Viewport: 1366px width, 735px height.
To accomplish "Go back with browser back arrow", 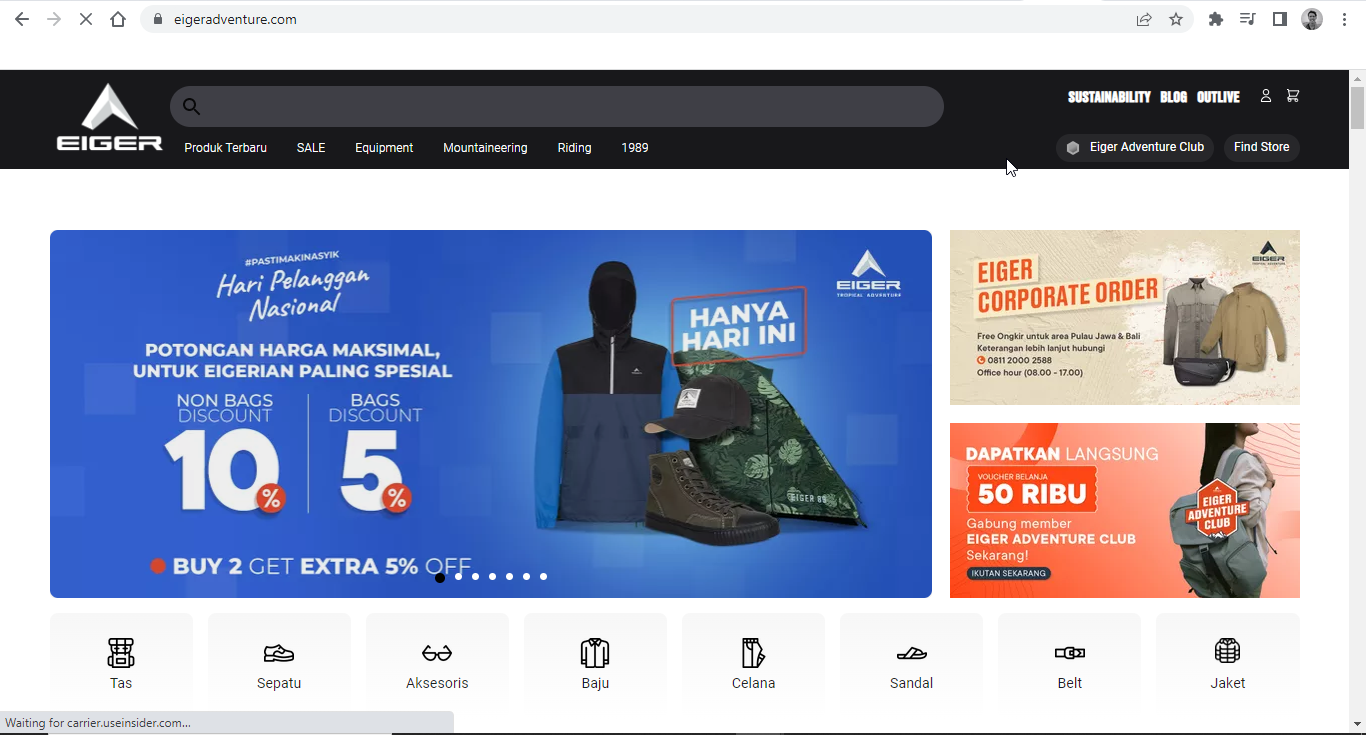I will (x=22, y=19).
